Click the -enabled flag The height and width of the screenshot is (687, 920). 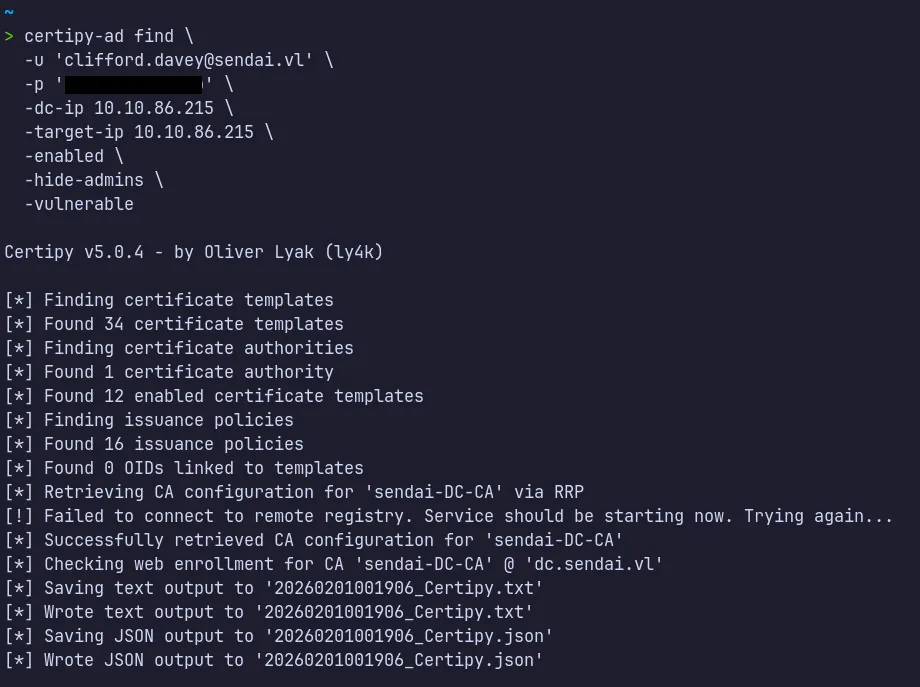click(64, 156)
